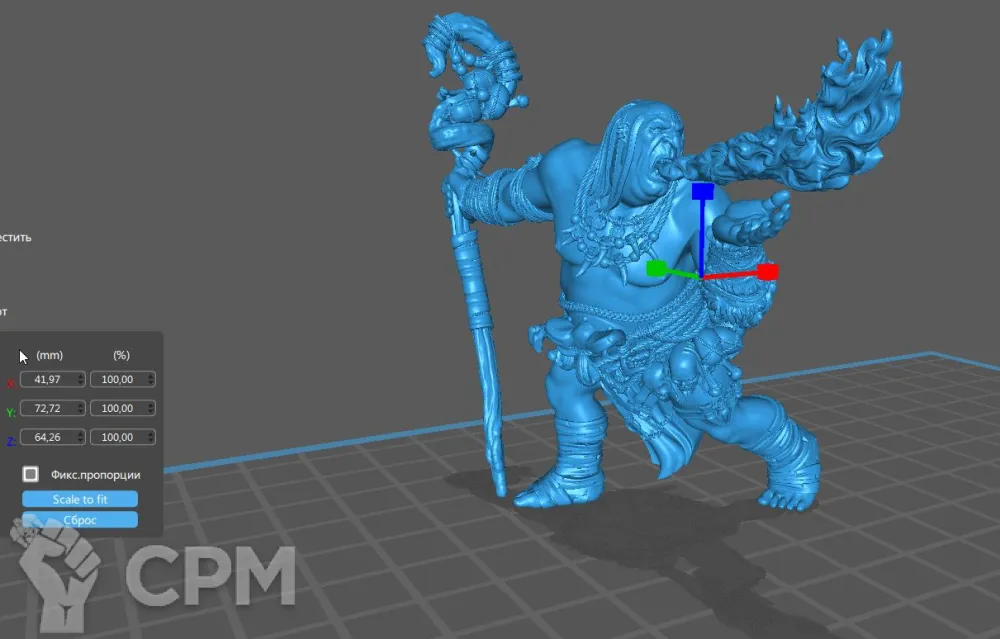This screenshot has width=1000, height=639.
Task: Click the gizmo origin where axes meet
Action: point(702,275)
